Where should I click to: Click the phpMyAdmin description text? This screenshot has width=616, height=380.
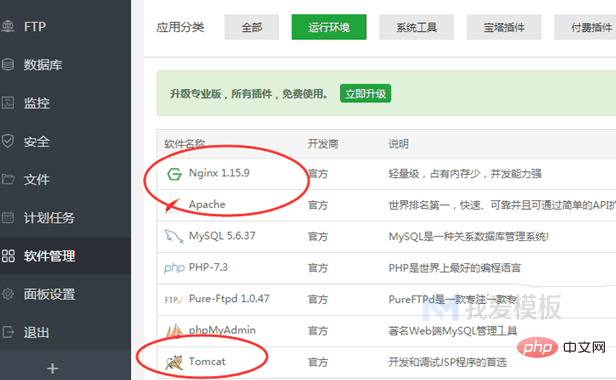(x=453, y=331)
